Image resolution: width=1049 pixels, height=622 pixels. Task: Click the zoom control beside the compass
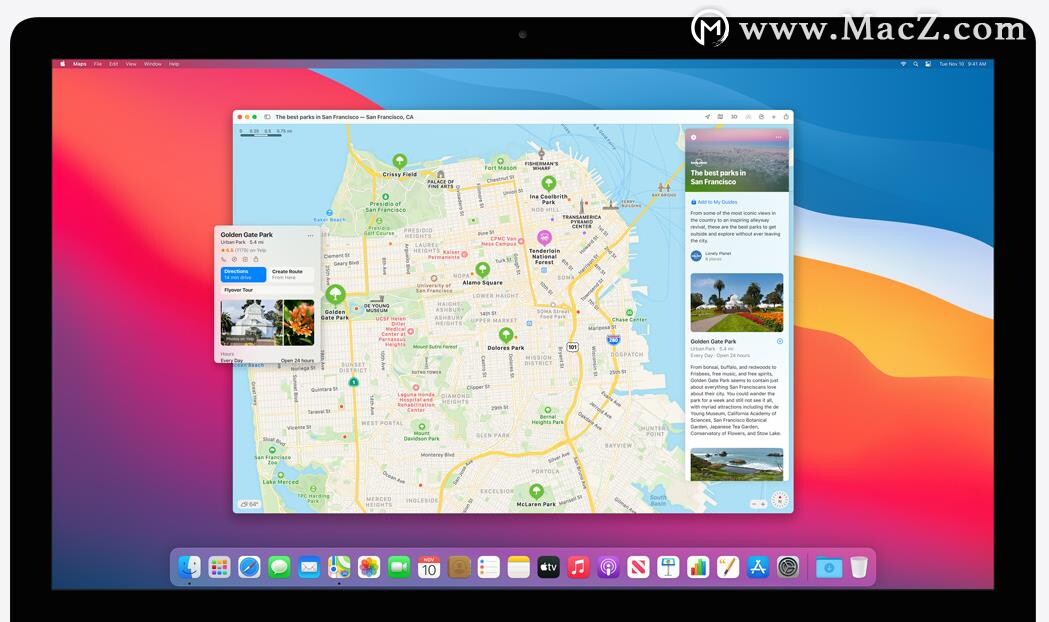(759, 504)
